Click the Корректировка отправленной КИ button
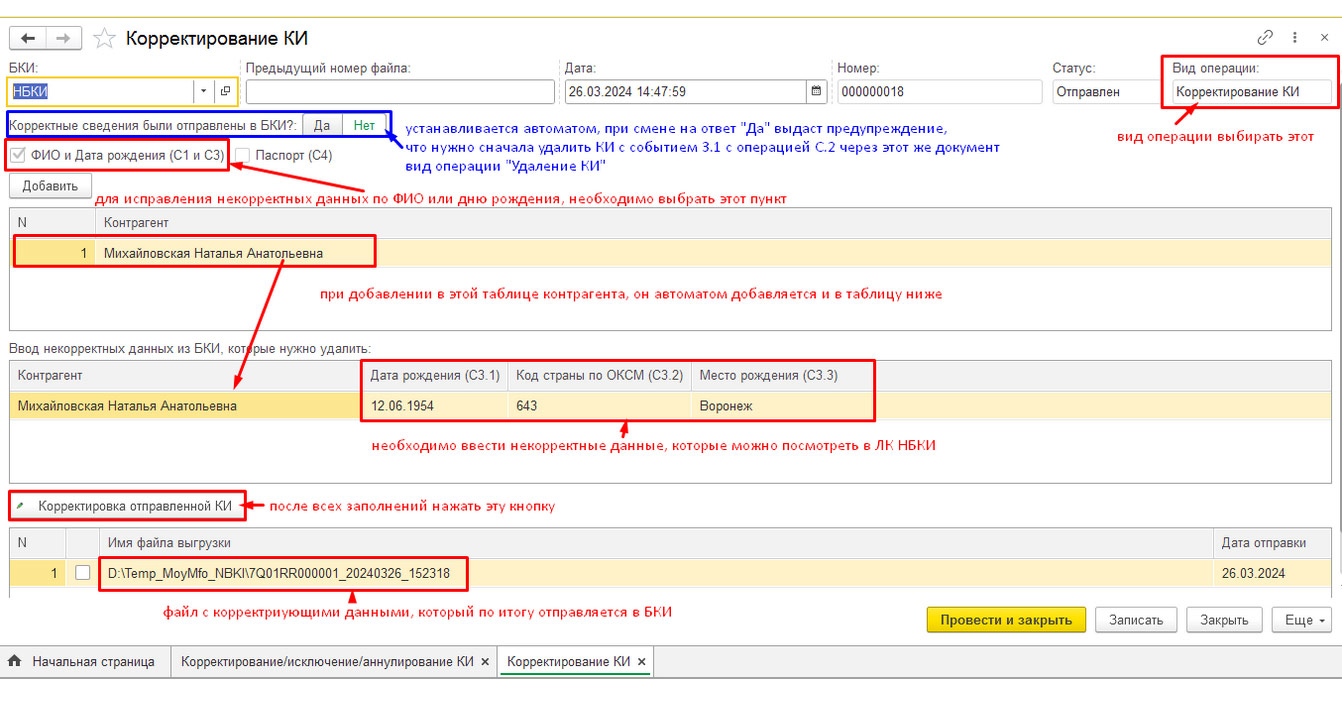 [126, 506]
